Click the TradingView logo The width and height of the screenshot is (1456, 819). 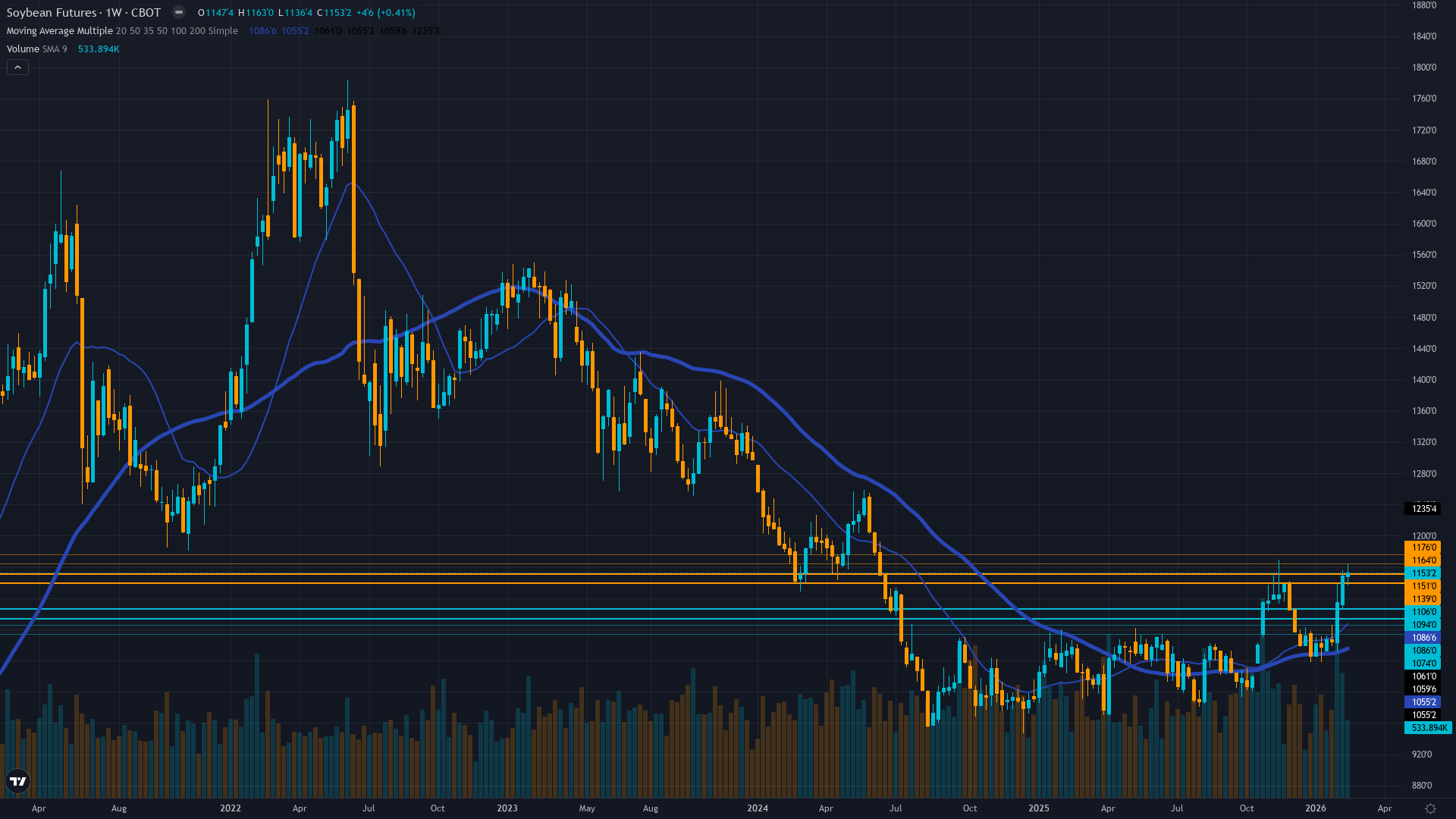17,781
